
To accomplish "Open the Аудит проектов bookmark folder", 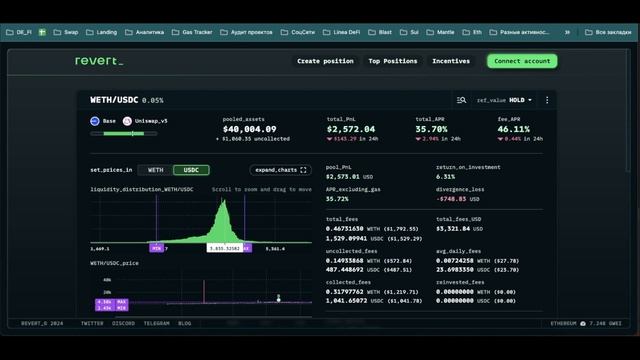I will (246, 32).
